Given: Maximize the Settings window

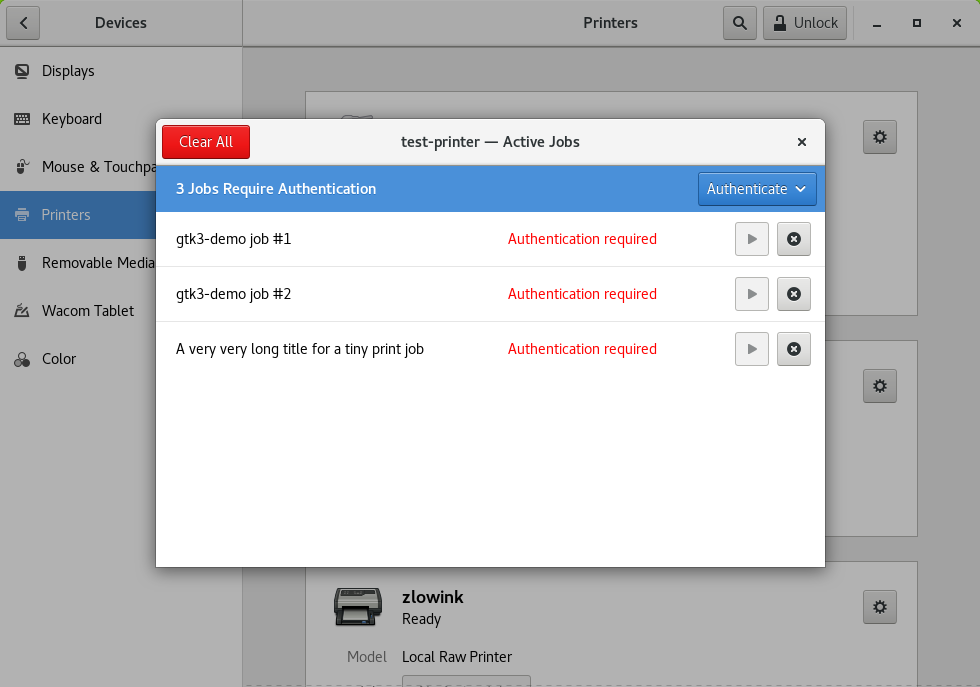Looking at the screenshot, I should [917, 23].
